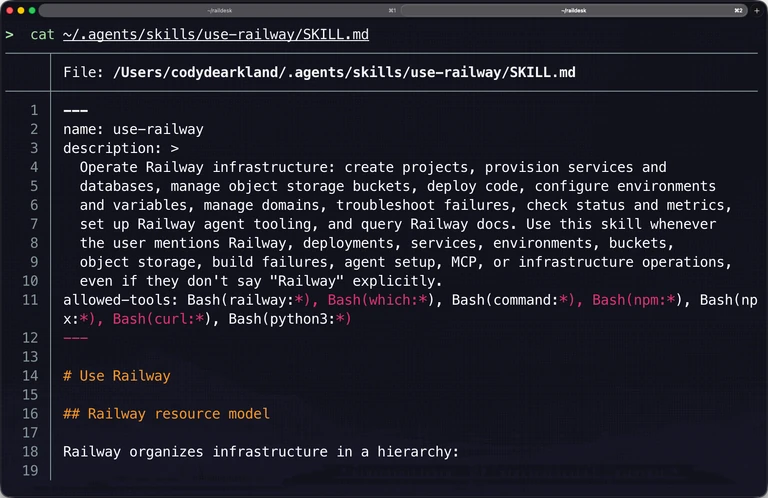Click line number 1 in the gutter
This screenshot has width=768, height=498.
pos(34,111)
